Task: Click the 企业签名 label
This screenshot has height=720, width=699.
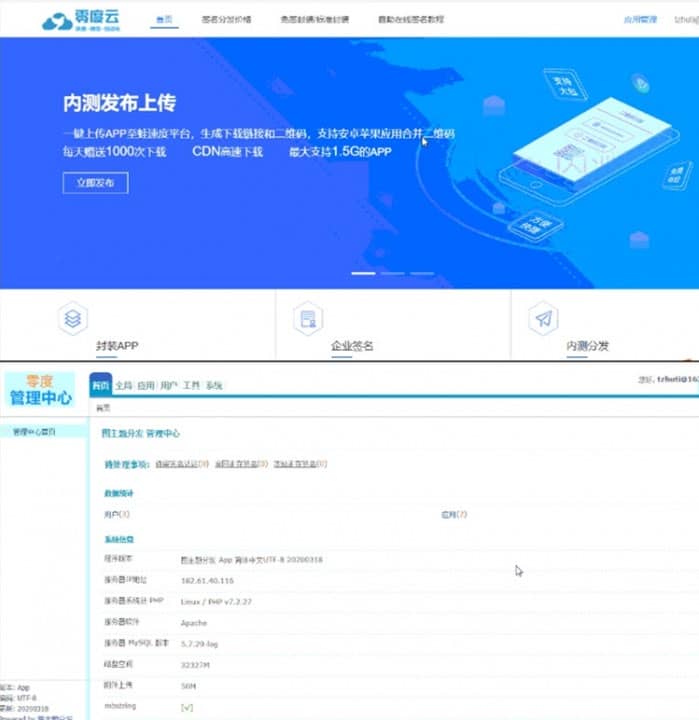Action: tap(352, 346)
